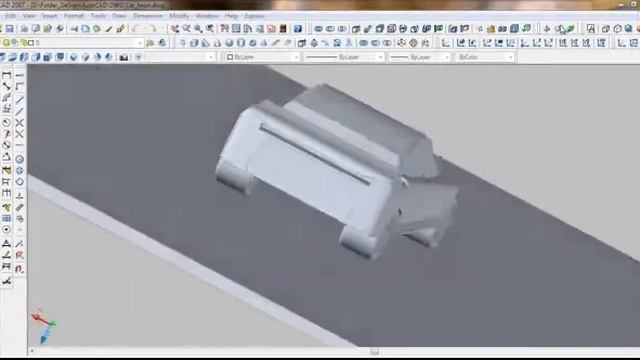Toggle layer 0 freeze sun icon
This screenshot has height=360, width=640.
click(15, 43)
